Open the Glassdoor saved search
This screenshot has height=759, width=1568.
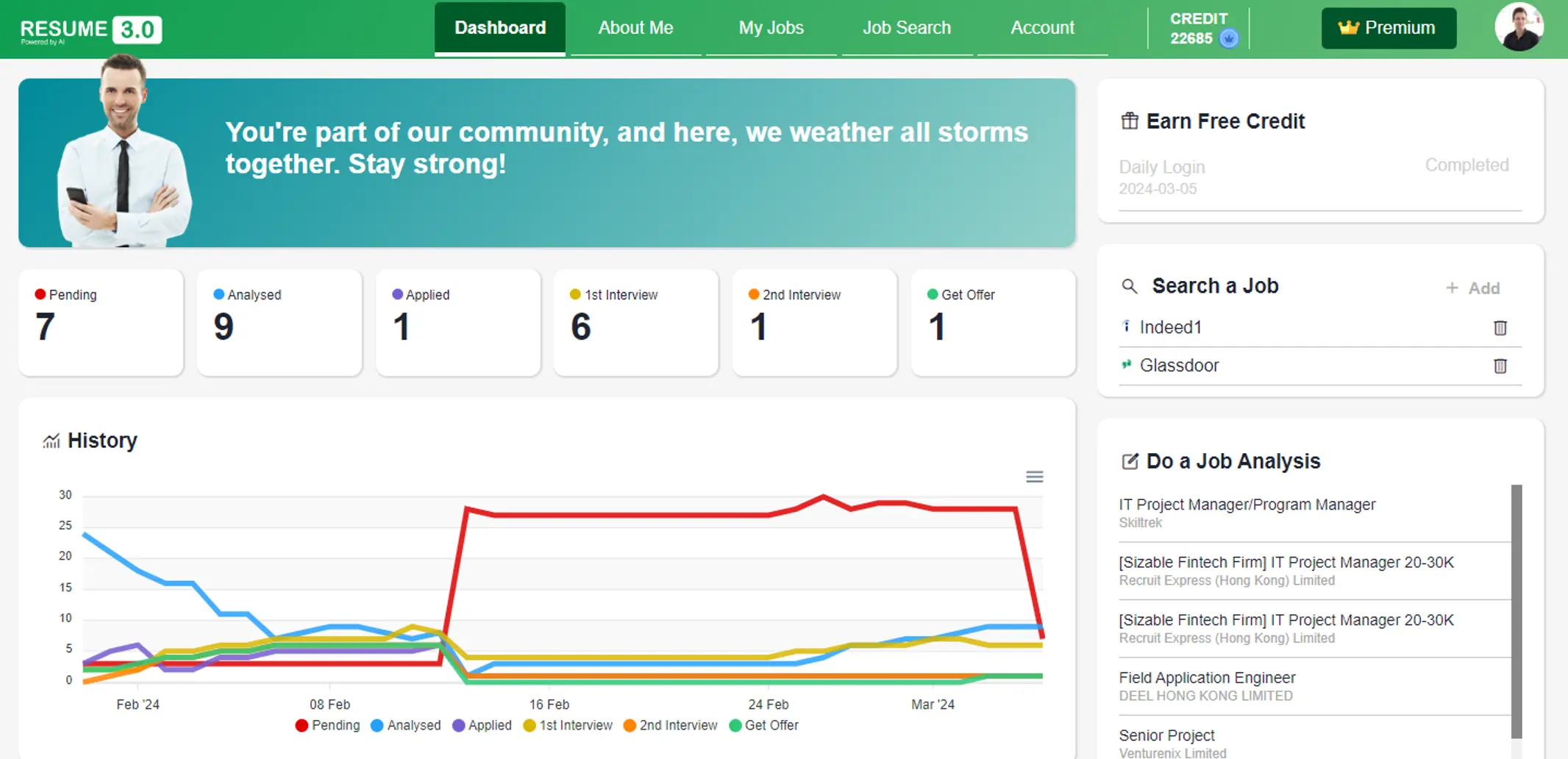tap(1179, 366)
